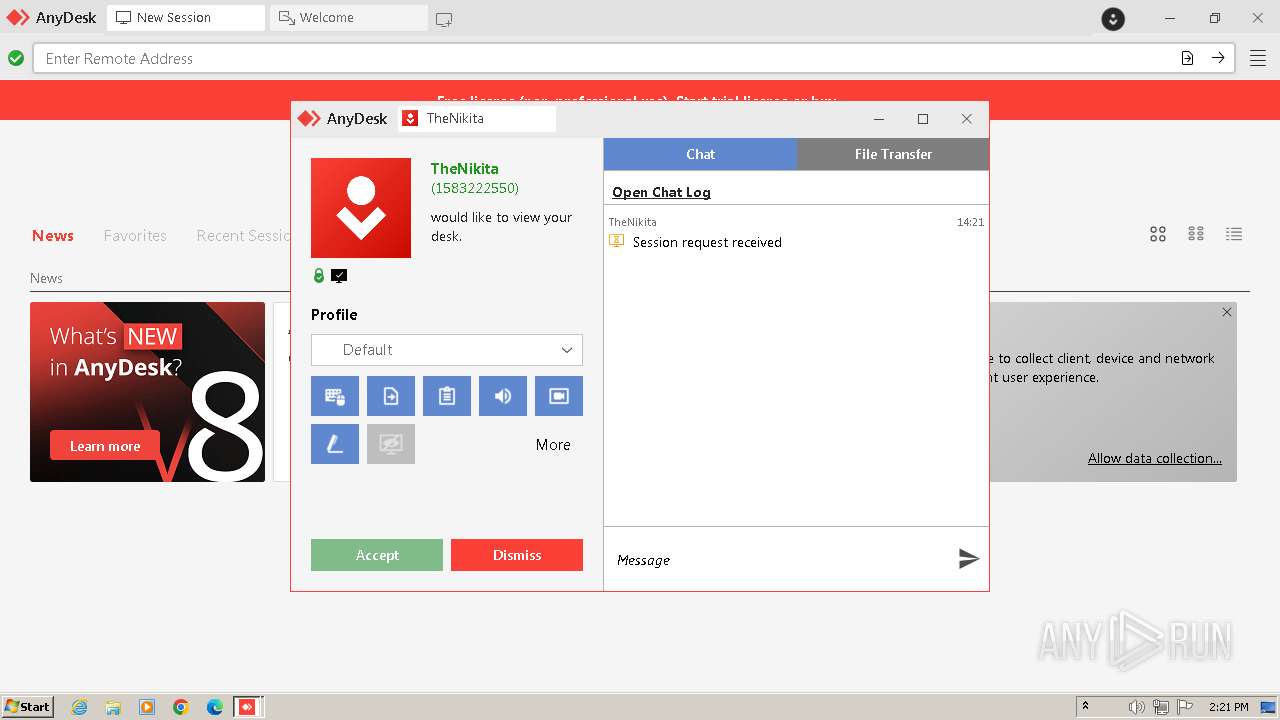Show More permissions

pos(553,445)
